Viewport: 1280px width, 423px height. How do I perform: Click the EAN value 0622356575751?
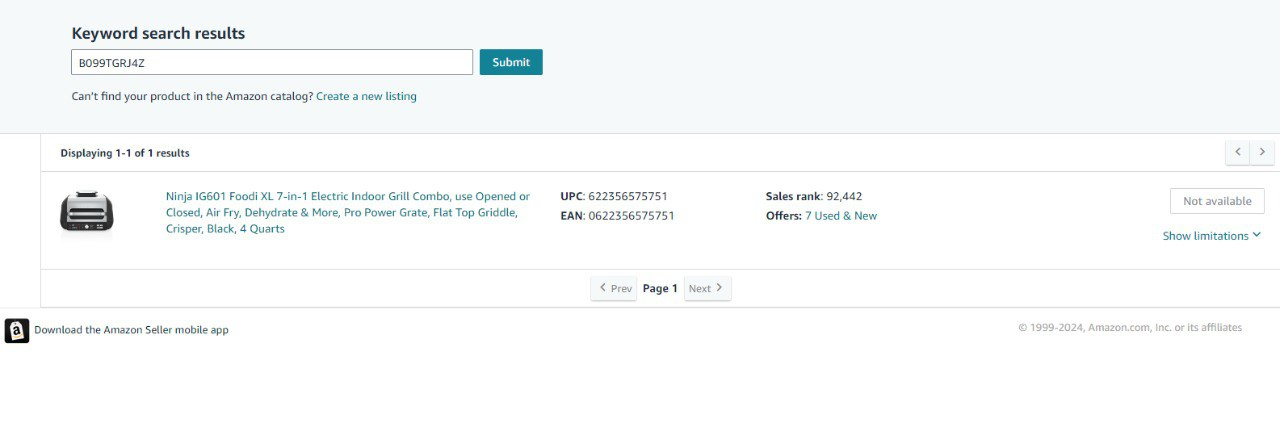[x=631, y=216]
